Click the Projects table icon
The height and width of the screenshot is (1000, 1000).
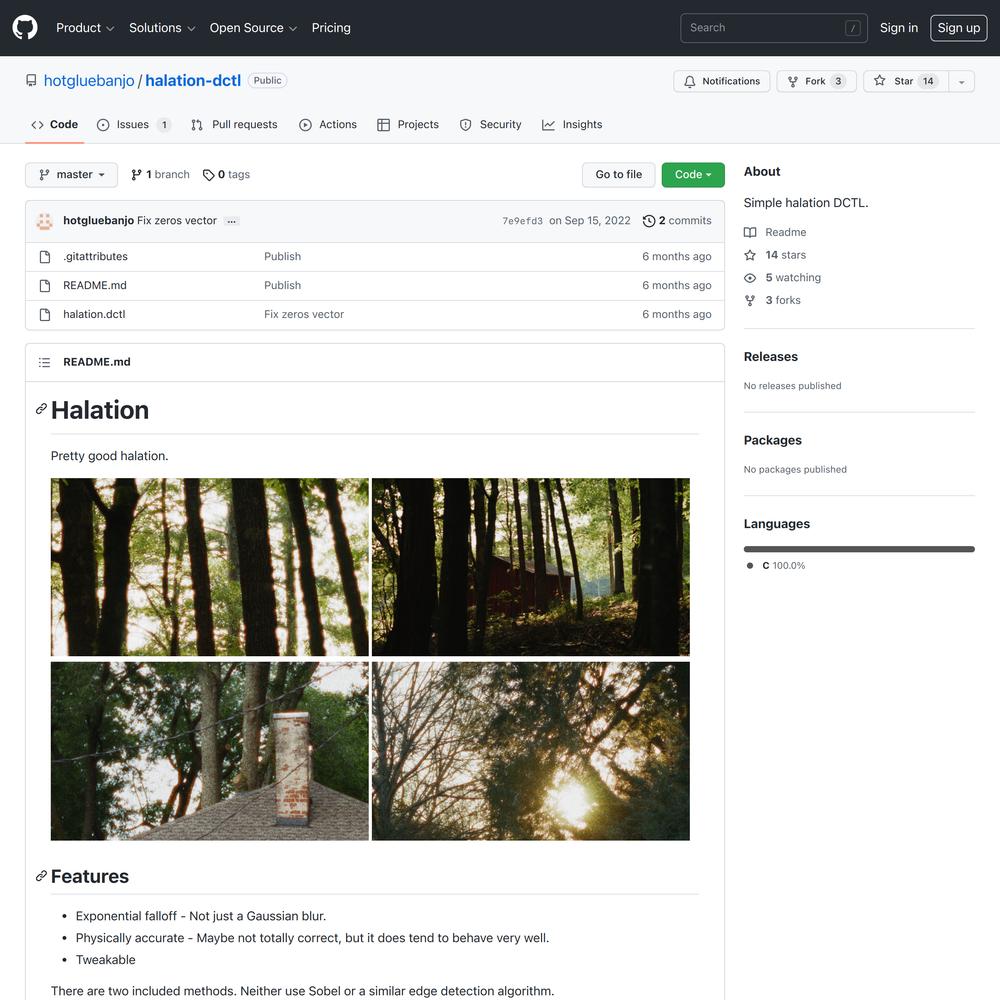click(383, 125)
